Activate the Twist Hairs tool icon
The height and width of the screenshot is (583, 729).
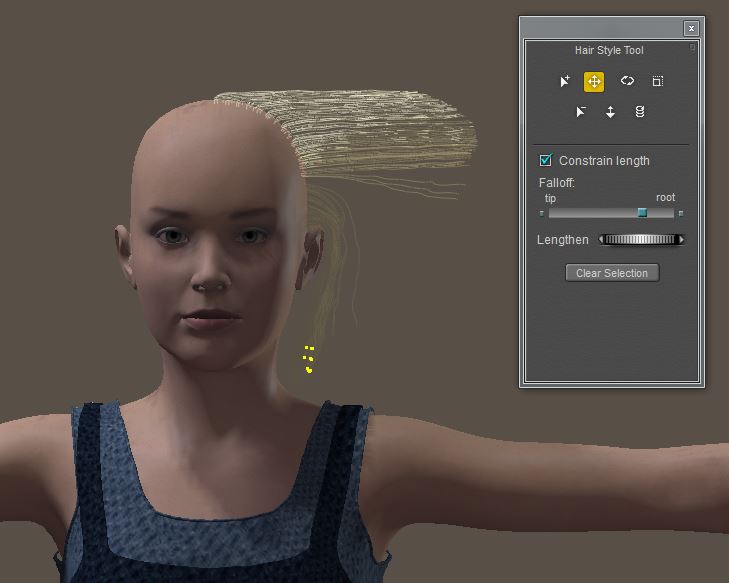pyautogui.click(x=640, y=112)
